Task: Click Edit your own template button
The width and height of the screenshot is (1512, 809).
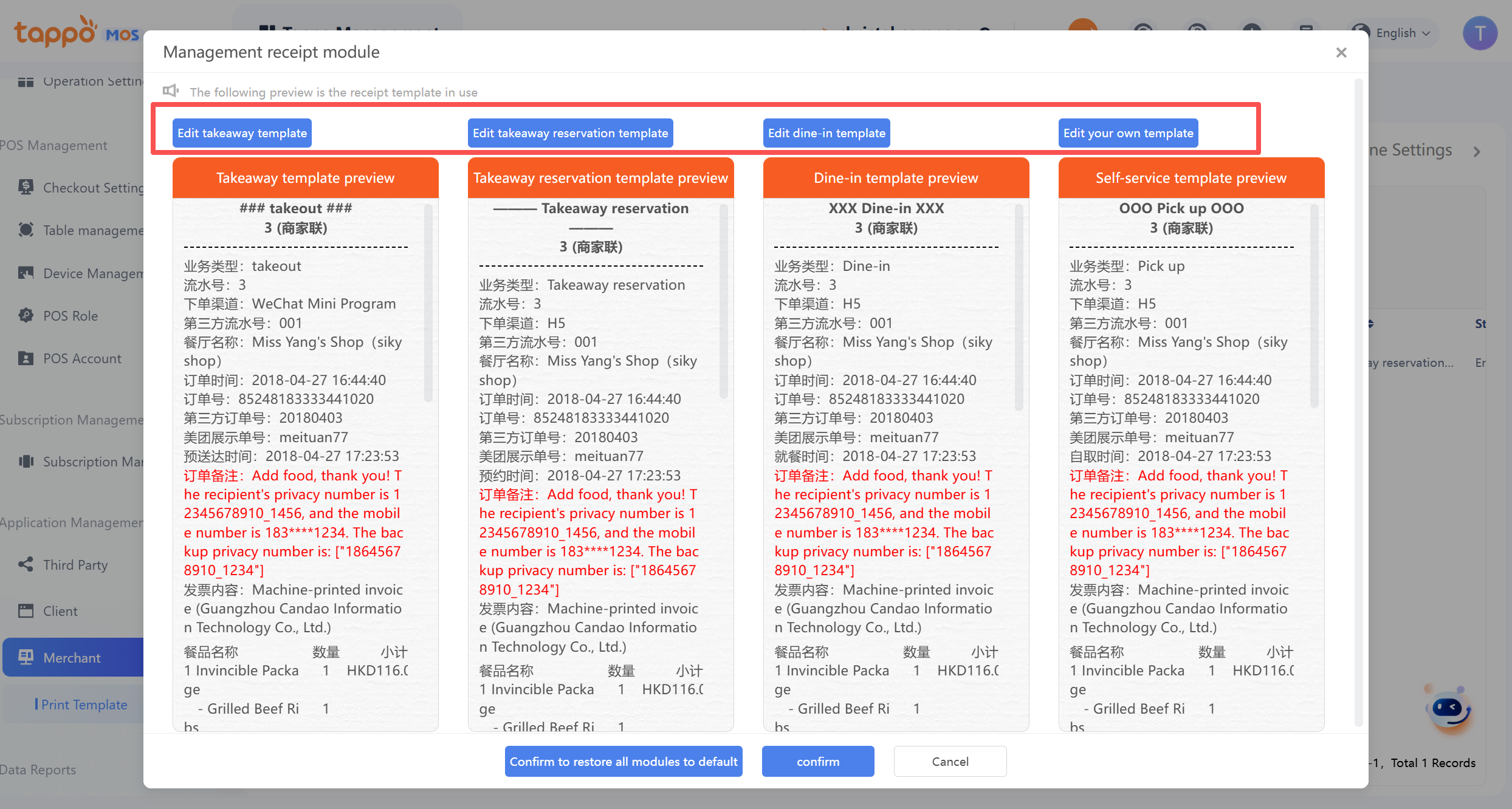Action: [1128, 133]
